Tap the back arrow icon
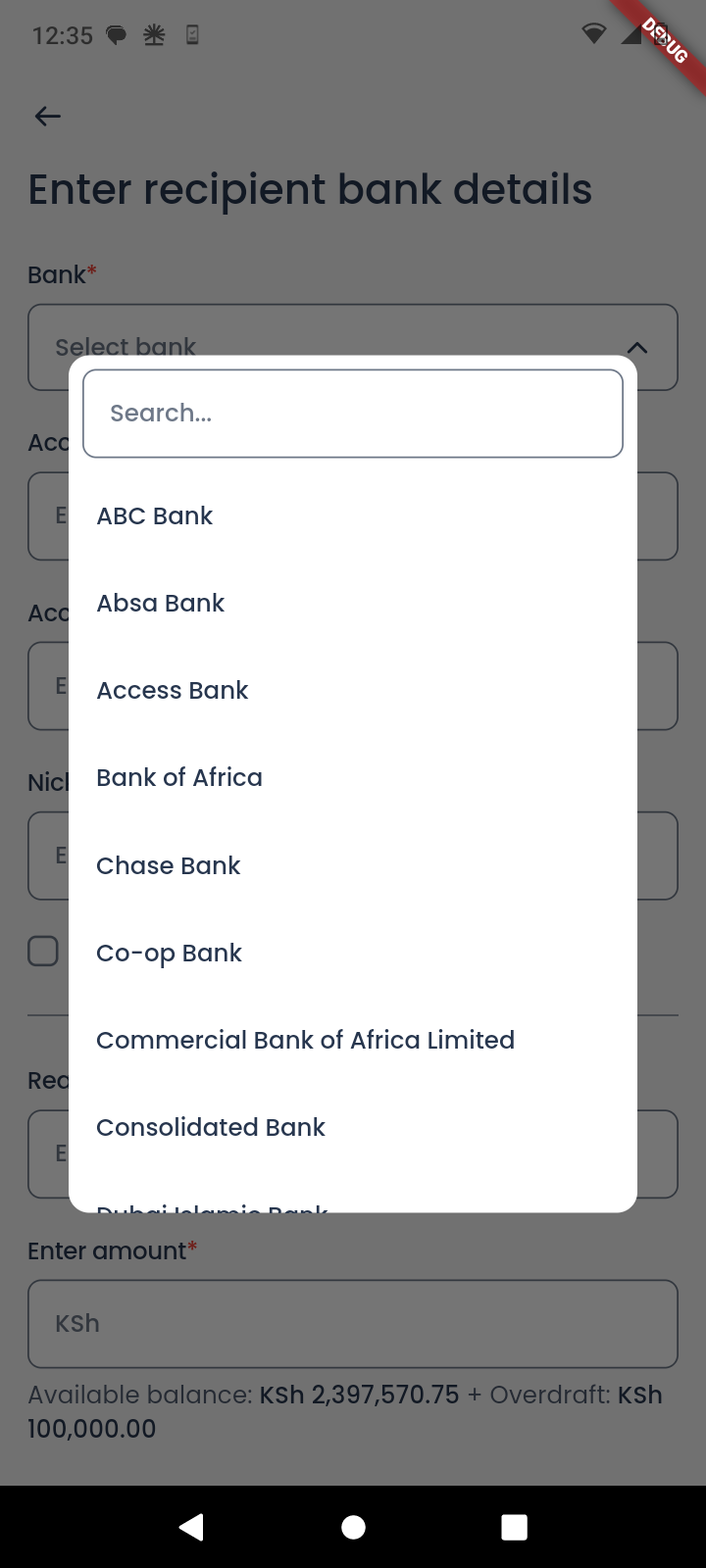 click(47, 117)
